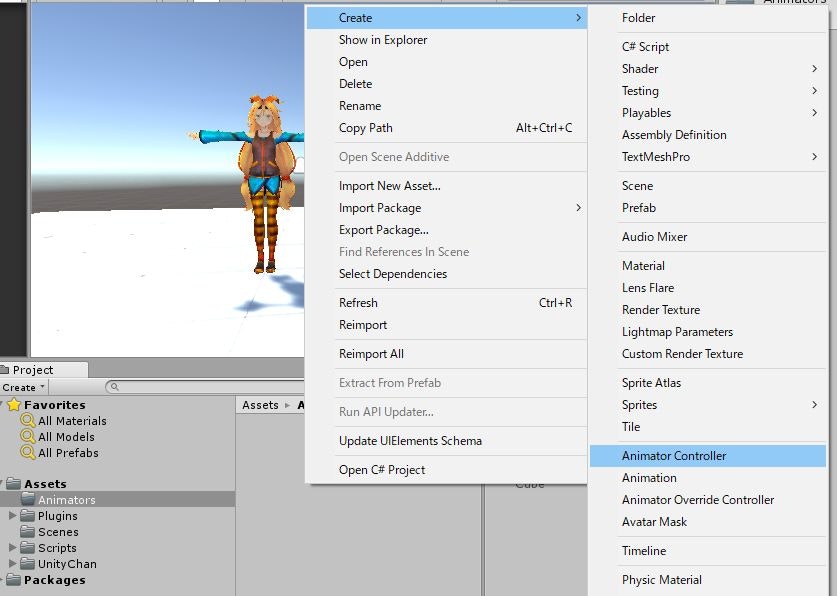Click the Project search field
The image size is (837, 596).
point(206,387)
